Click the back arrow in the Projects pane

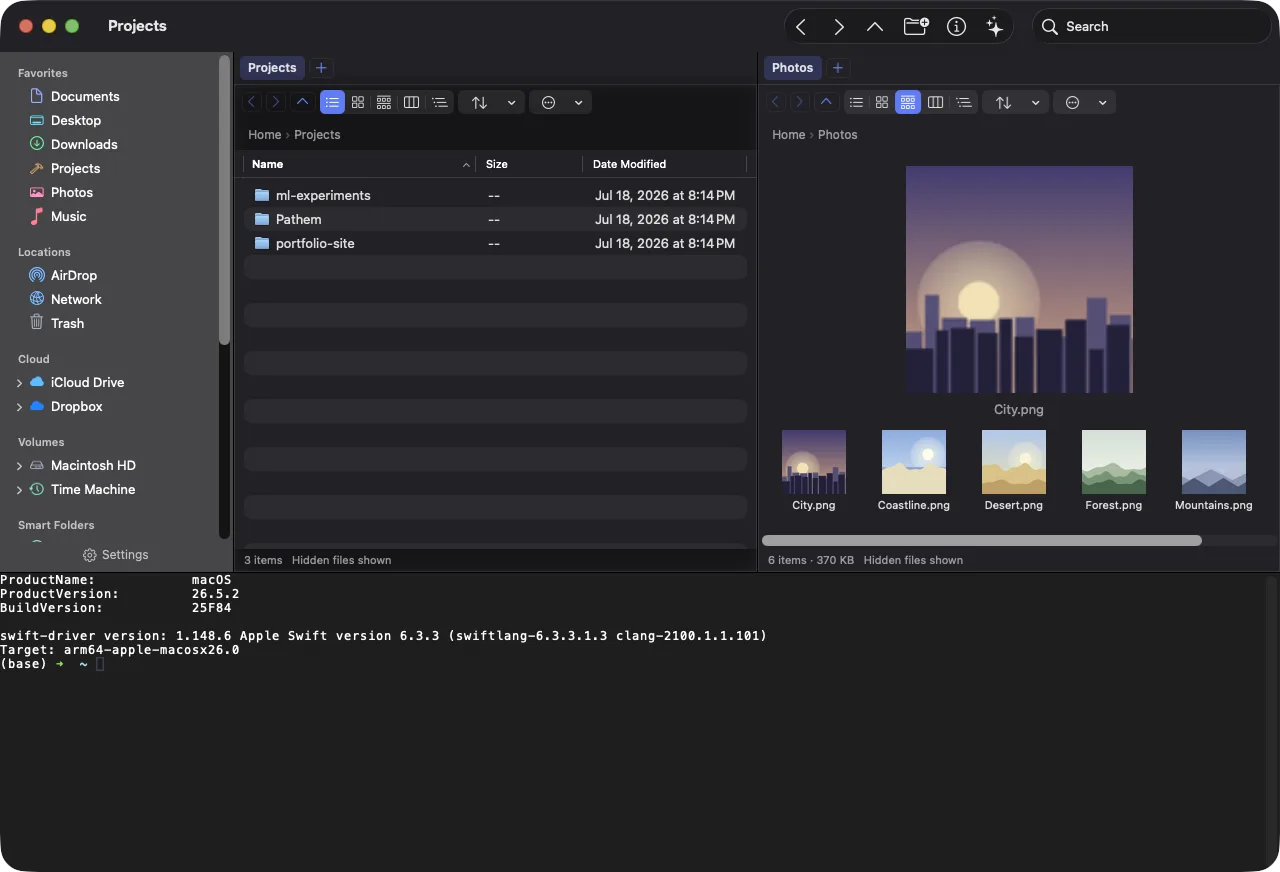(x=252, y=102)
